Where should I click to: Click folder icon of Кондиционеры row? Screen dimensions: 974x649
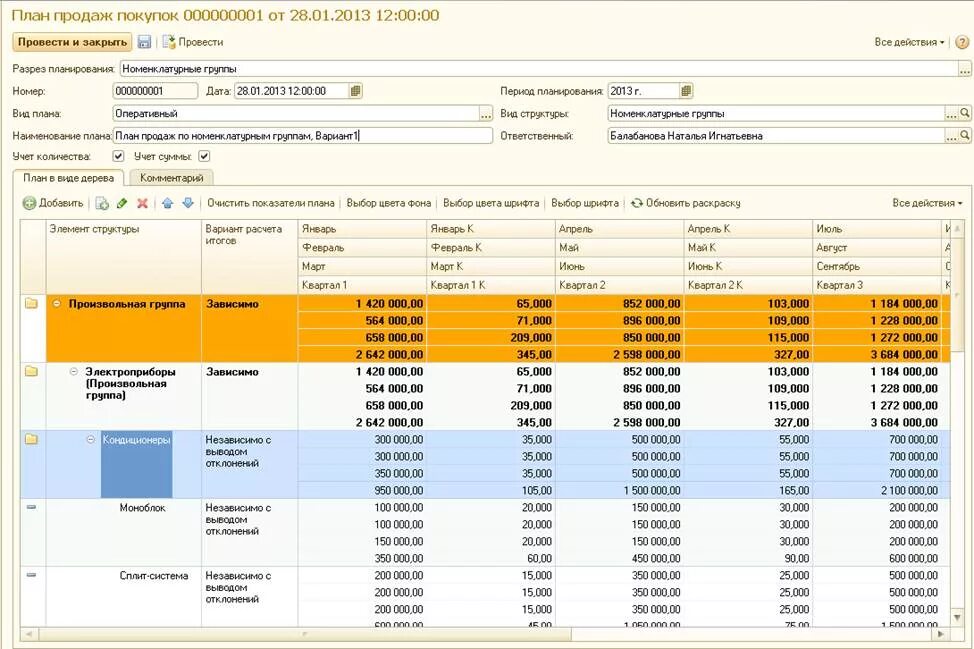[x=32, y=439]
